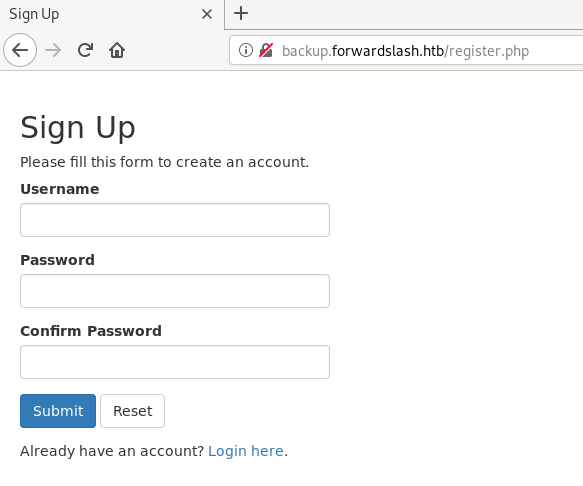Open a new browser tab
This screenshot has width=583, height=486.
point(241,14)
